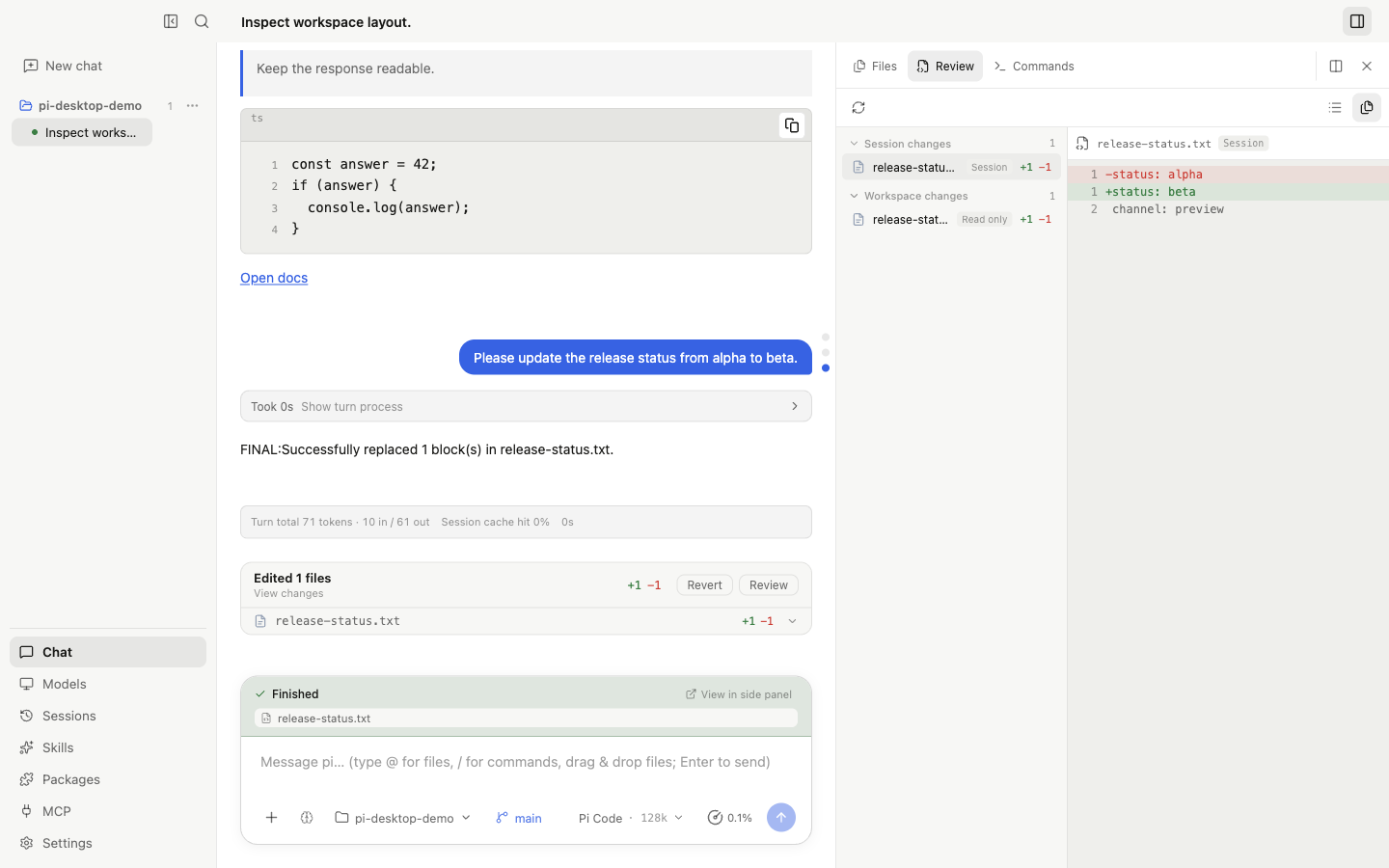This screenshot has width=1389, height=868.
Task: Switch to Review tab
Action: tap(945, 67)
